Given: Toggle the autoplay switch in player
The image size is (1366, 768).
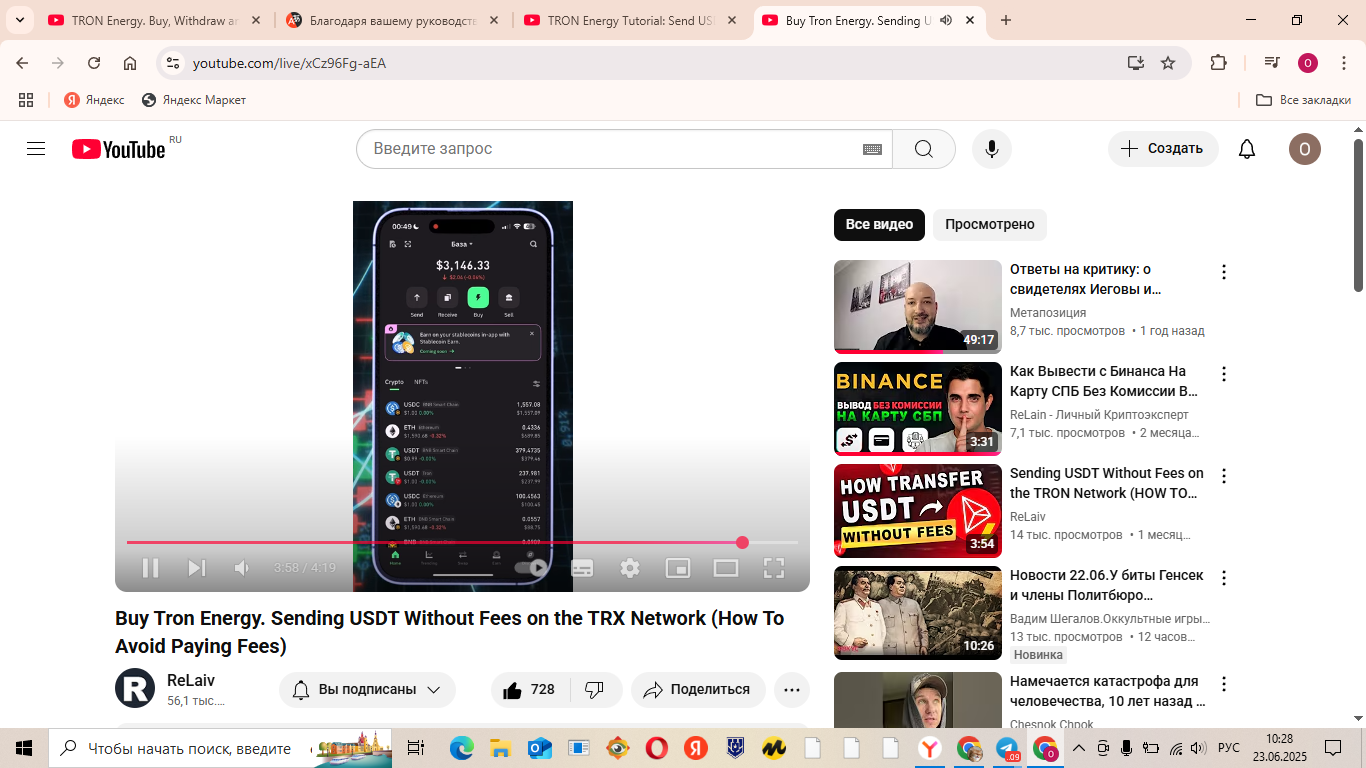Looking at the screenshot, I should pos(531,568).
